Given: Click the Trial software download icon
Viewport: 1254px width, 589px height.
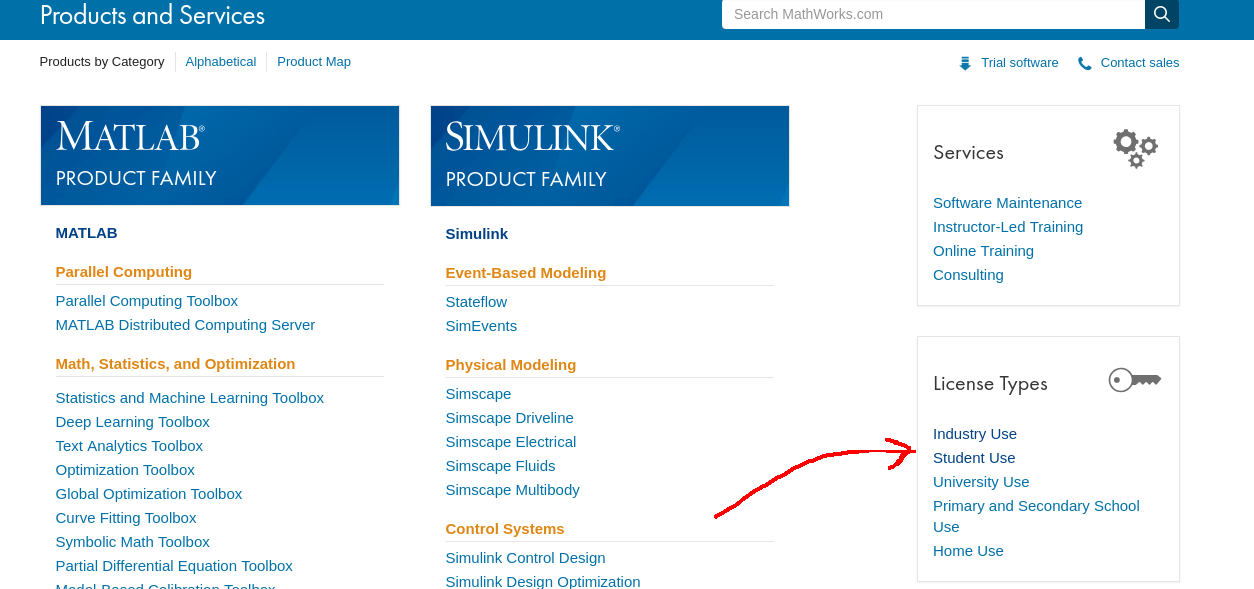Looking at the screenshot, I should pyautogui.click(x=965, y=62).
